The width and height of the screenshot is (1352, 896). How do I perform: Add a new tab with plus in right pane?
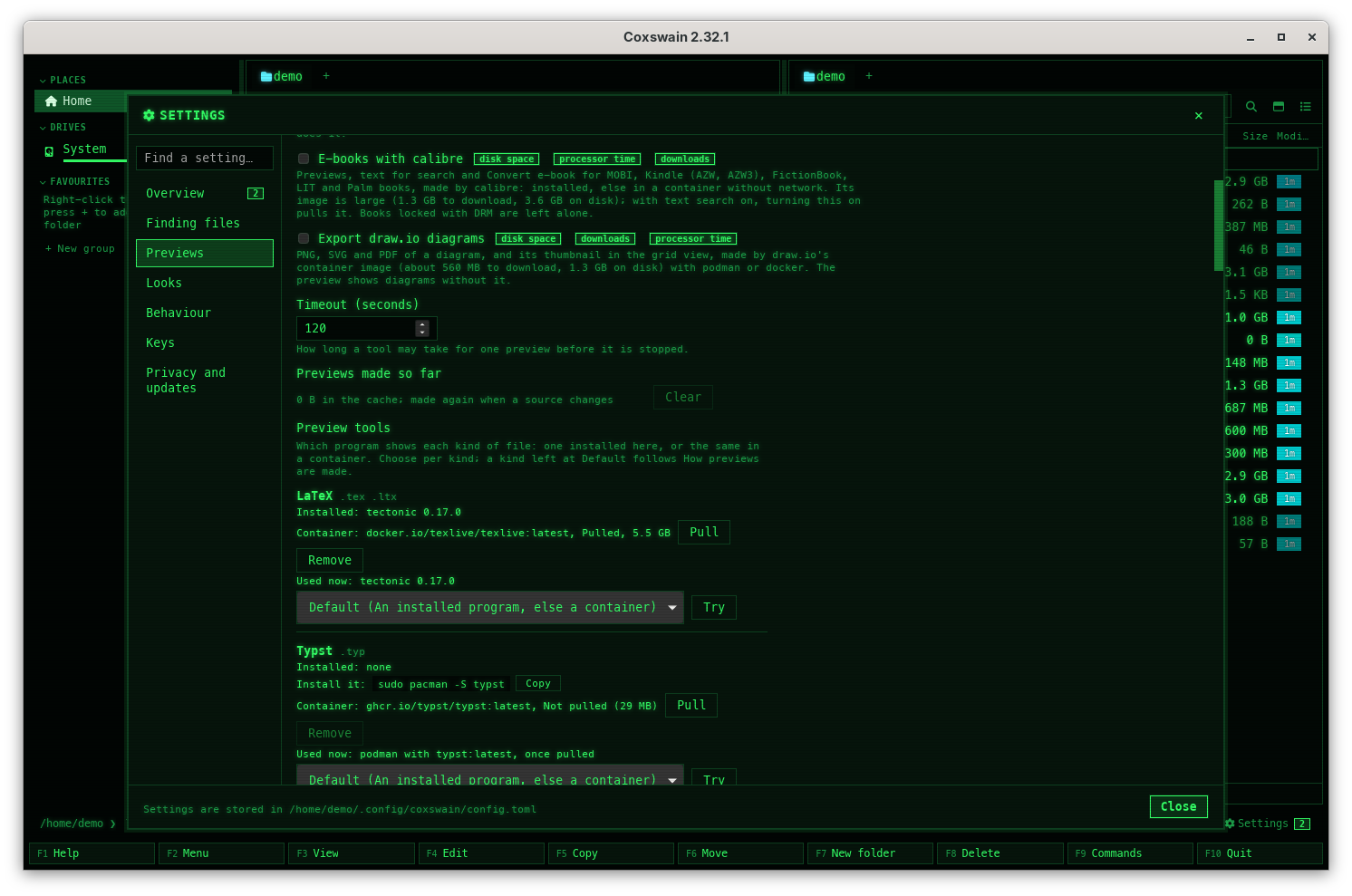pos(868,76)
